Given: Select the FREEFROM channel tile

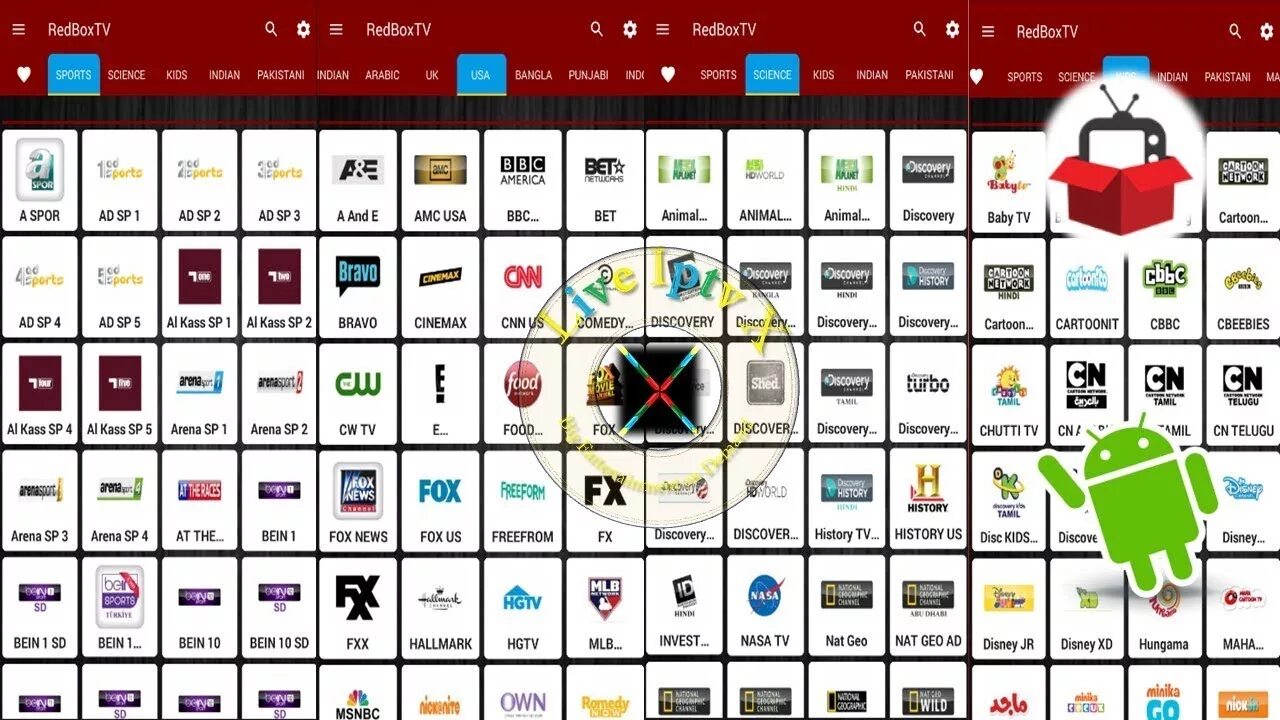Looking at the screenshot, I should click(523, 502).
